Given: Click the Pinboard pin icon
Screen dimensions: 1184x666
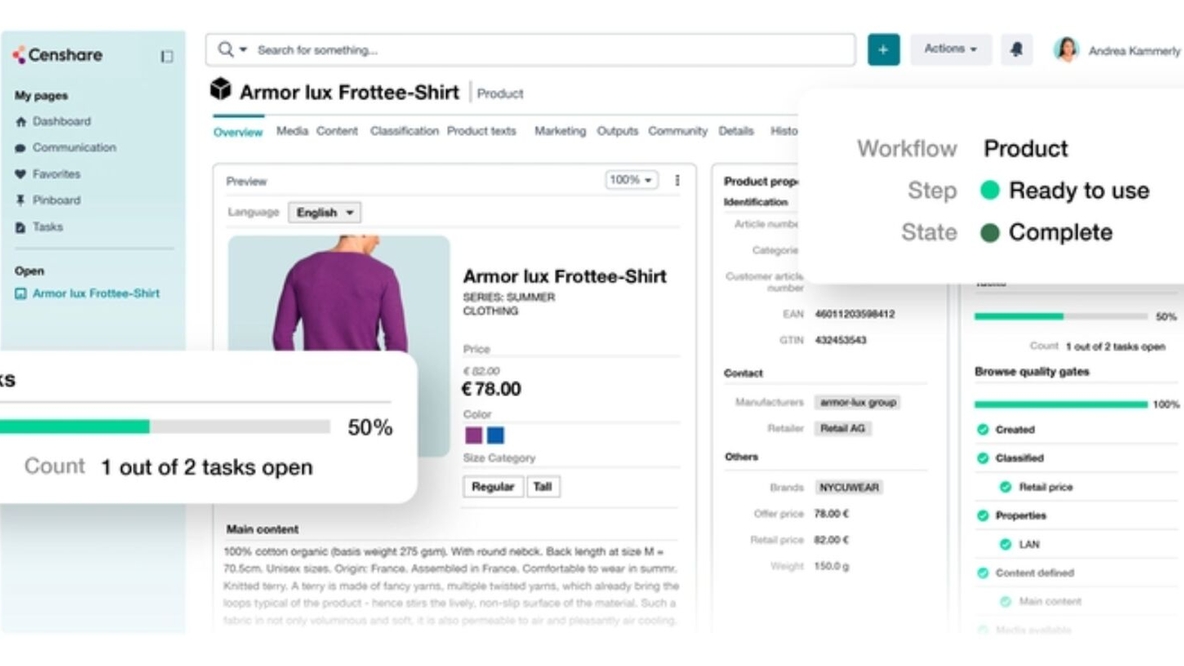Looking at the screenshot, I should tap(20, 201).
